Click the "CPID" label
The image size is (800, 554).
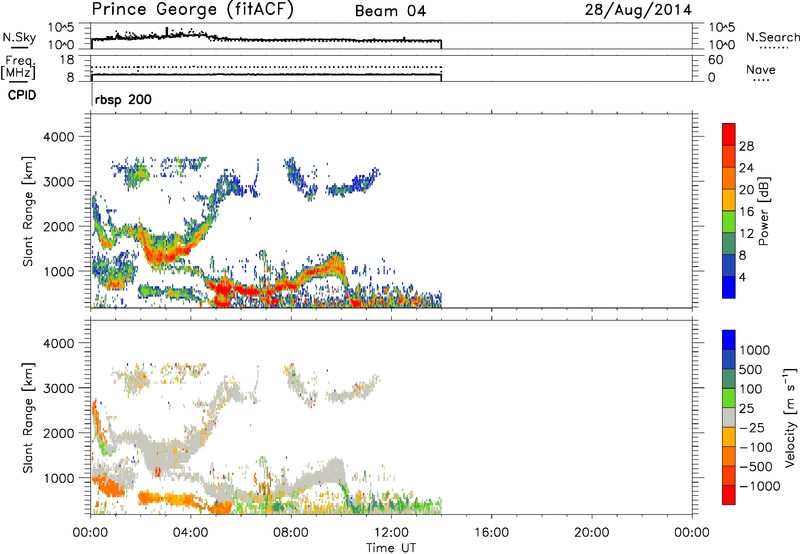coord(22,95)
